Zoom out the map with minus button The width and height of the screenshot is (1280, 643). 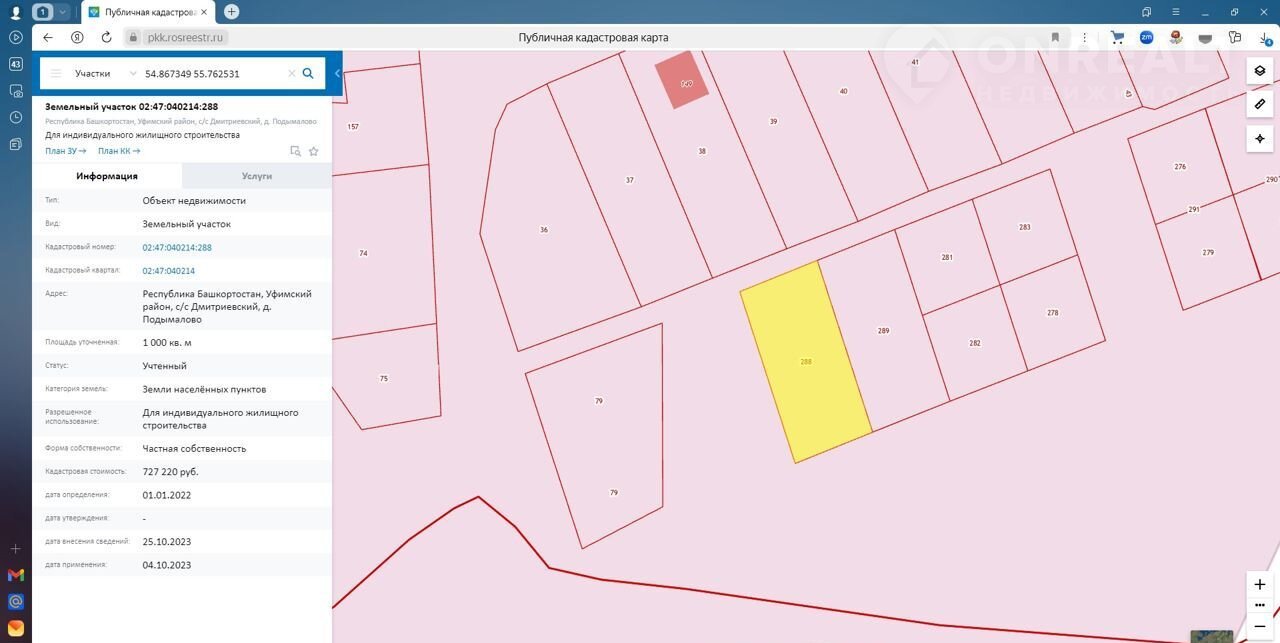1259,627
